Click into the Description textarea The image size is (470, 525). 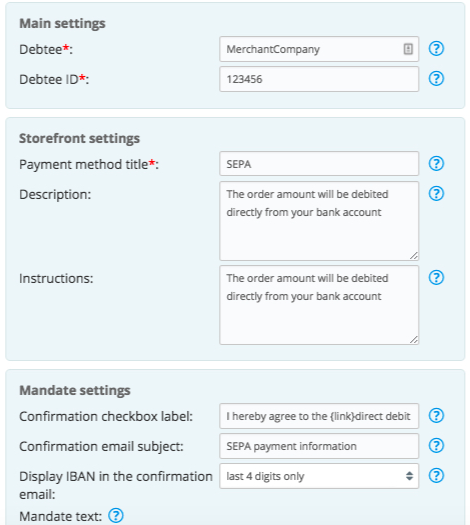coord(319,221)
